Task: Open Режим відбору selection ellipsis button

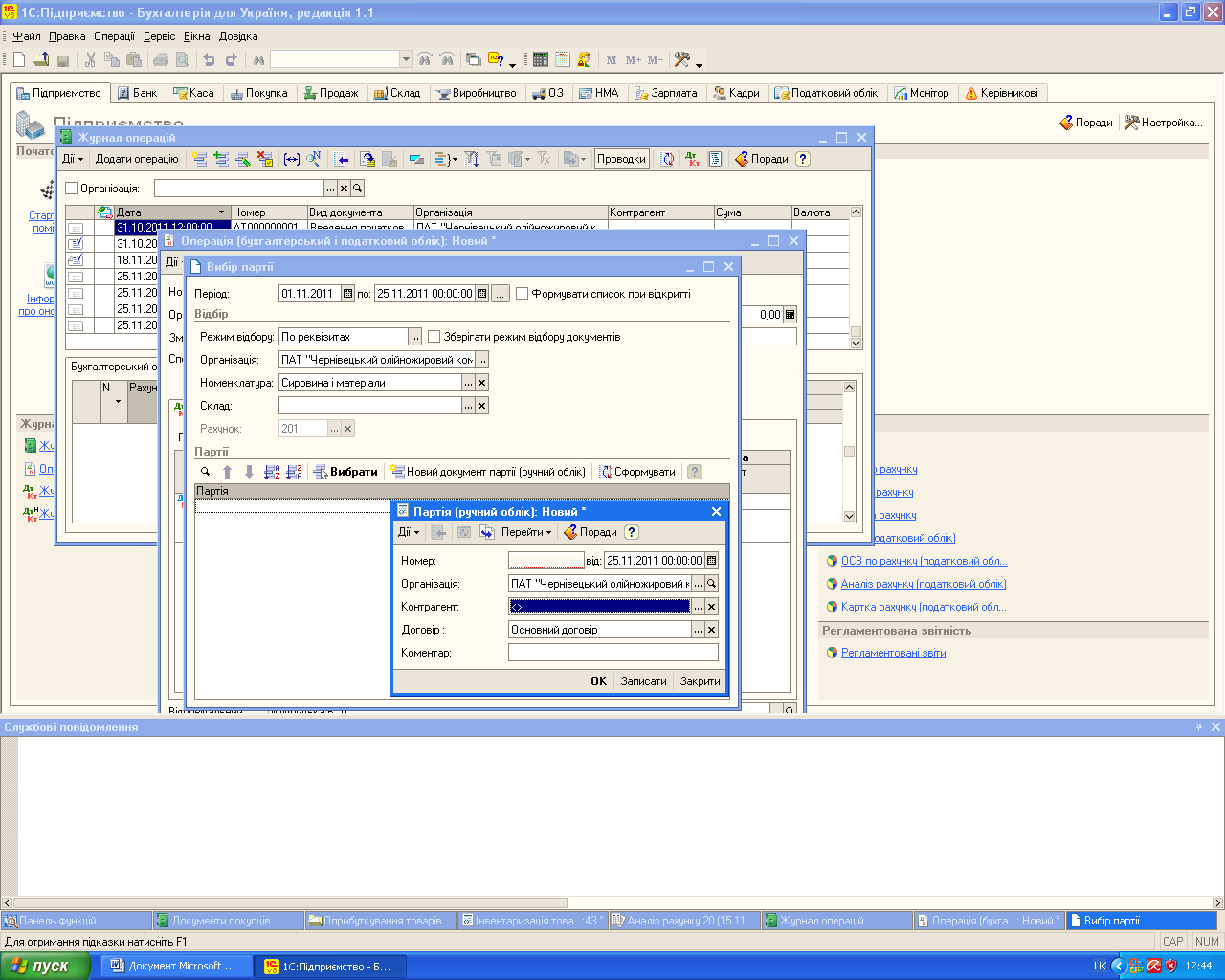Action: coord(414,337)
